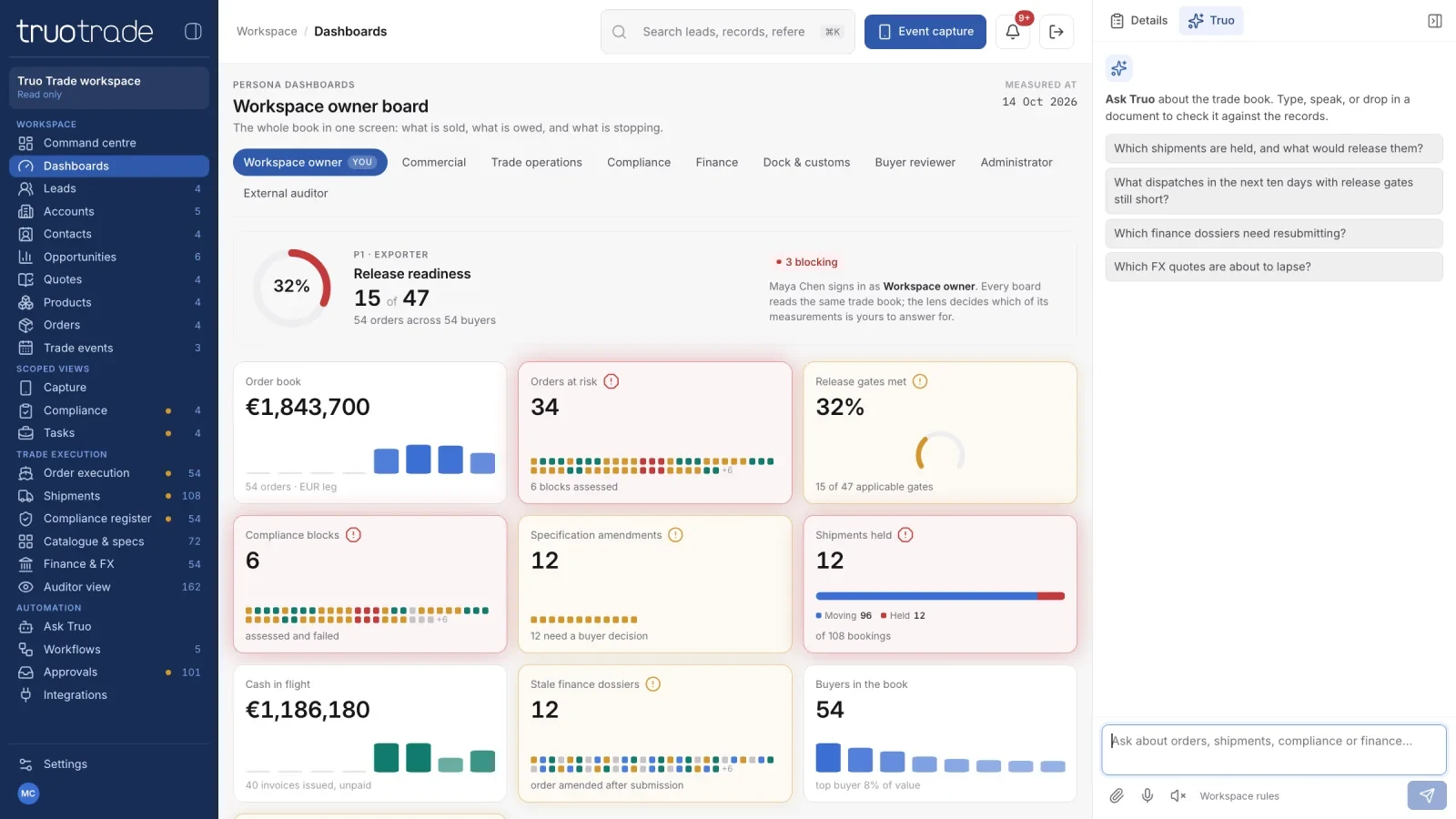Image resolution: width=1456 pixels, height=819 pixels.
Task: Open Auditor view in sidebar
Action: 109,587
